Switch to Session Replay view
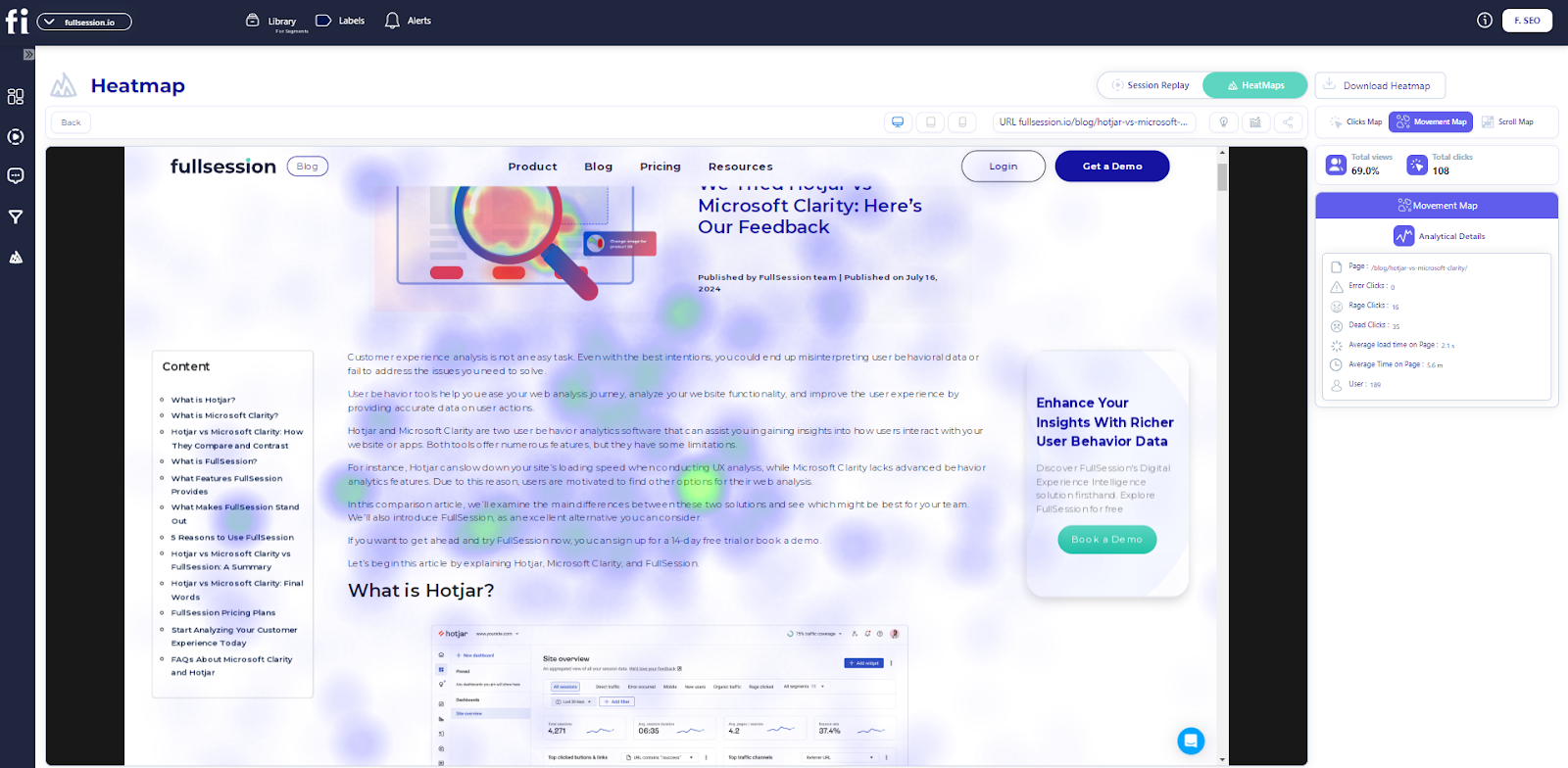The image size is (1568, 768). click(x=1151, y=85)
